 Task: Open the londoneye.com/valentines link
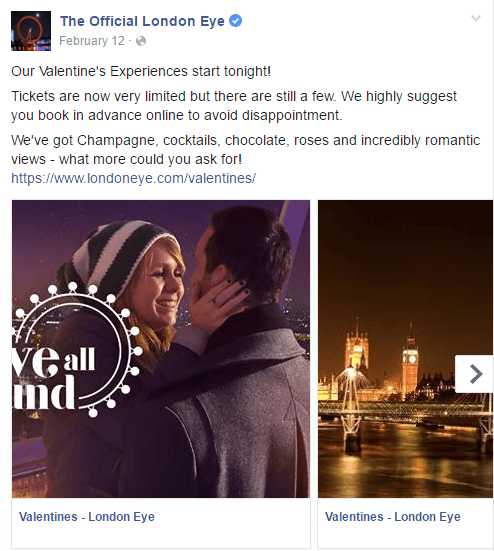coord(134,178)
